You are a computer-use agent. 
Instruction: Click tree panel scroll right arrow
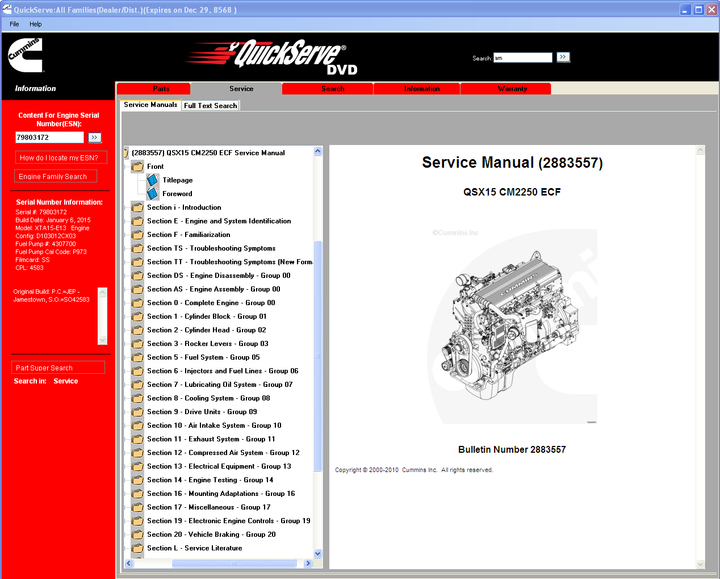tap(308, 563)
